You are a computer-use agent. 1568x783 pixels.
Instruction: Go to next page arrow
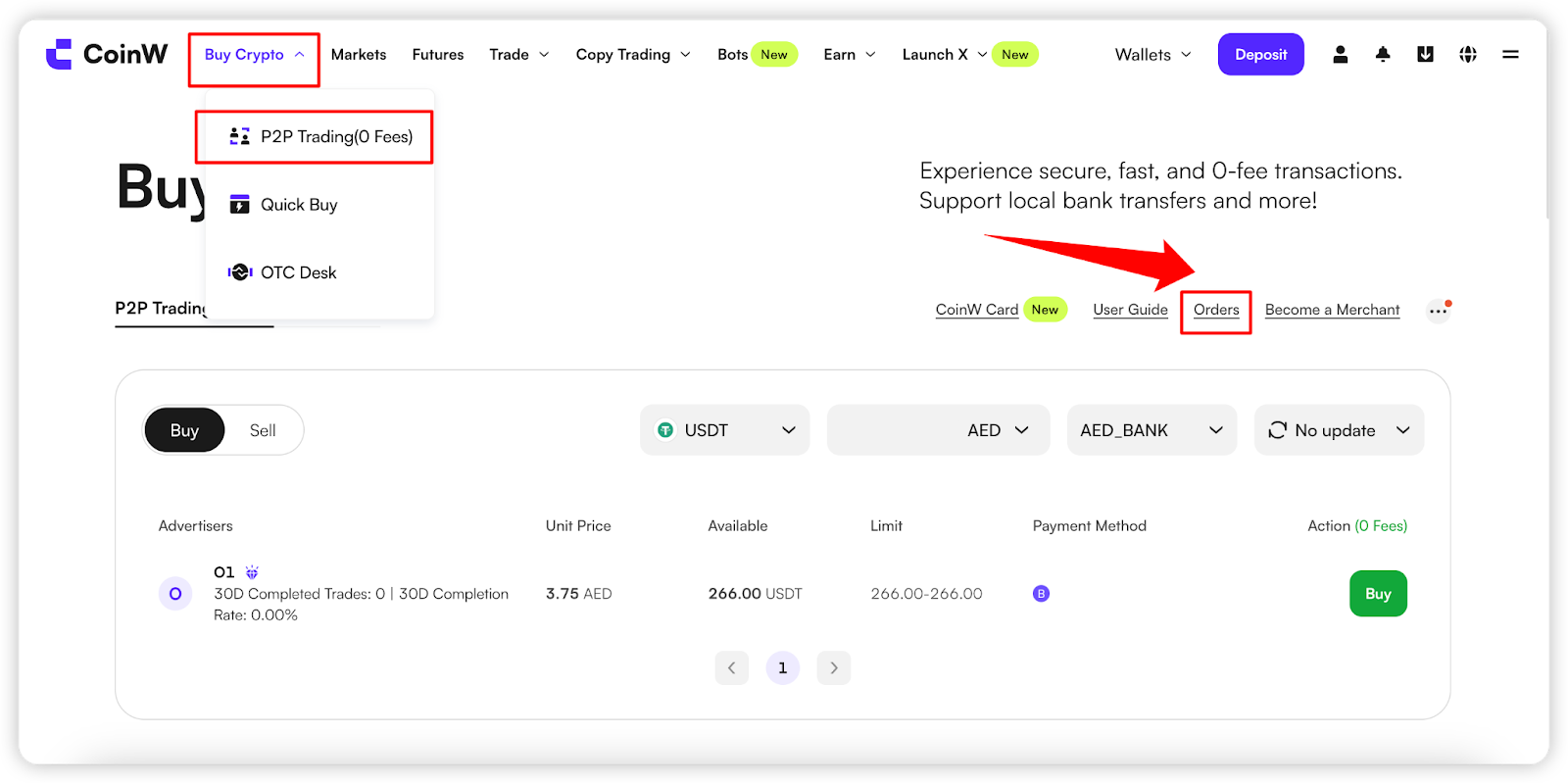[834, 667]
